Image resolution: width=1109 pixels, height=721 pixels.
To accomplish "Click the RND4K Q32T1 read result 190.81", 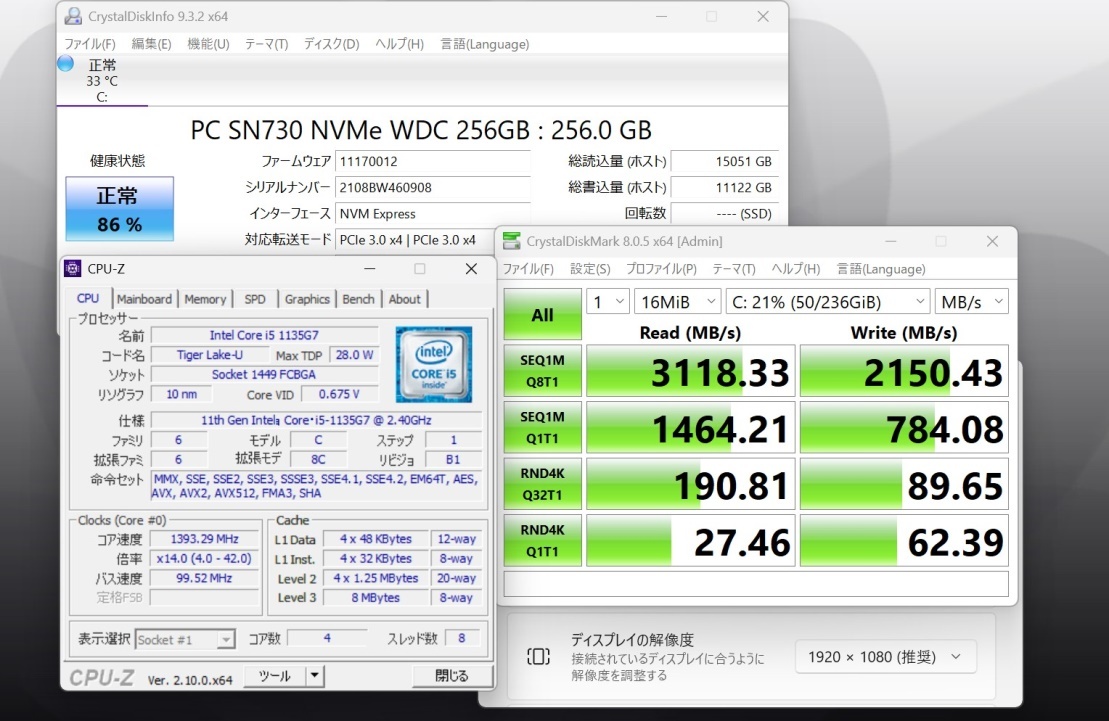I will pos(691,484).
